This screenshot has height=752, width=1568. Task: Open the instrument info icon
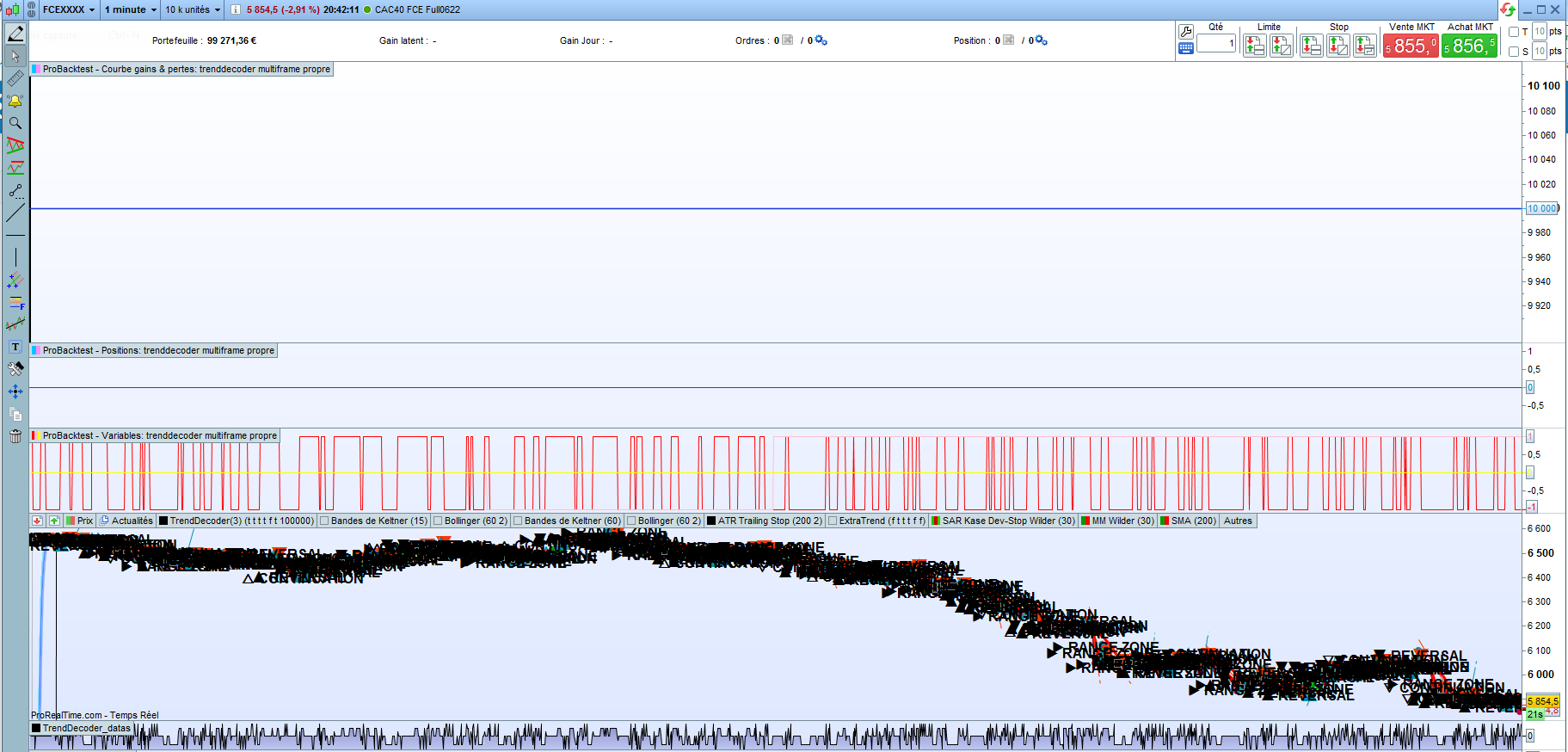pos(235,9)
